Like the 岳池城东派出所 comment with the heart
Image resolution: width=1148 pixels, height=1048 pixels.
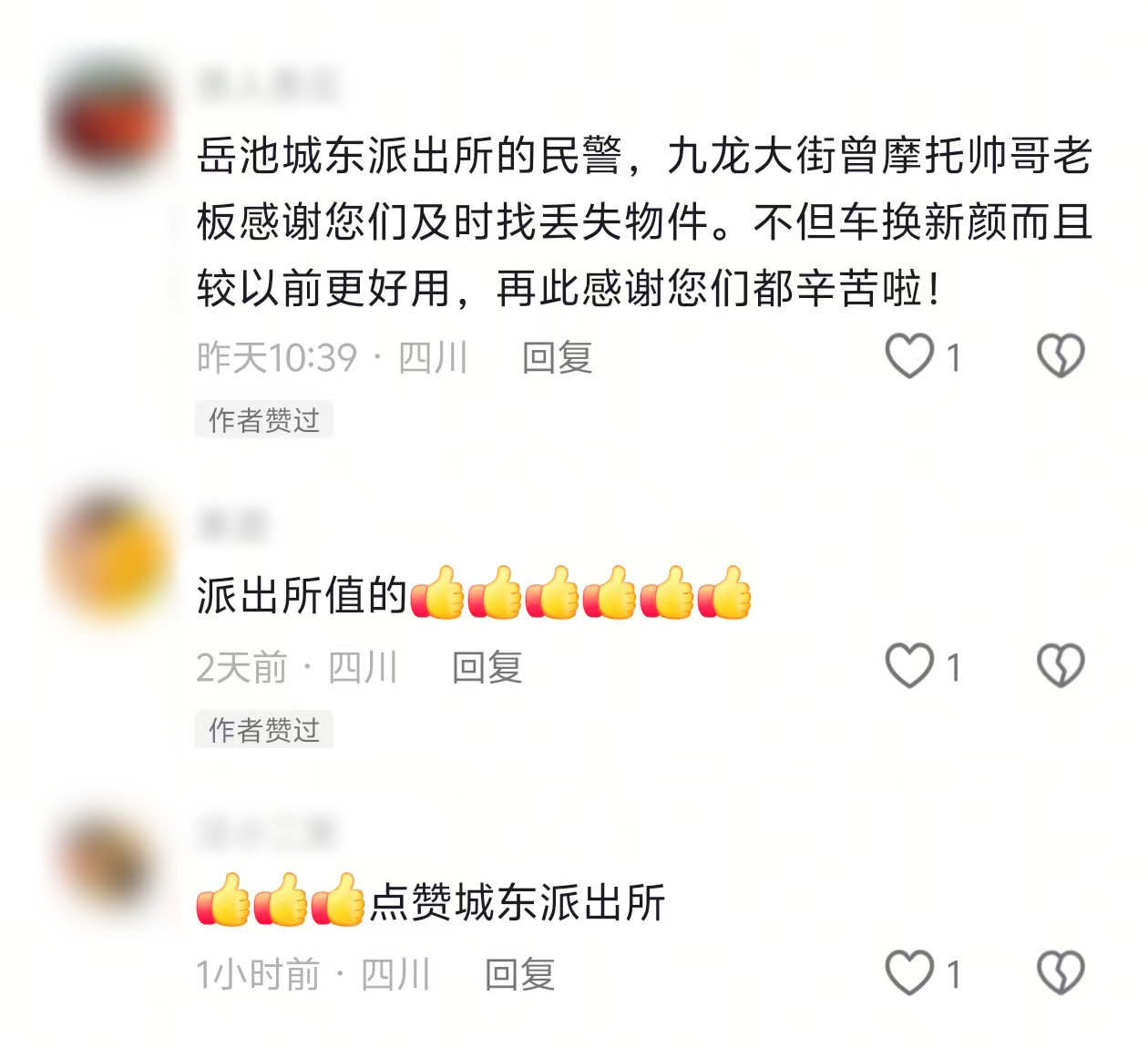(910, 356)
